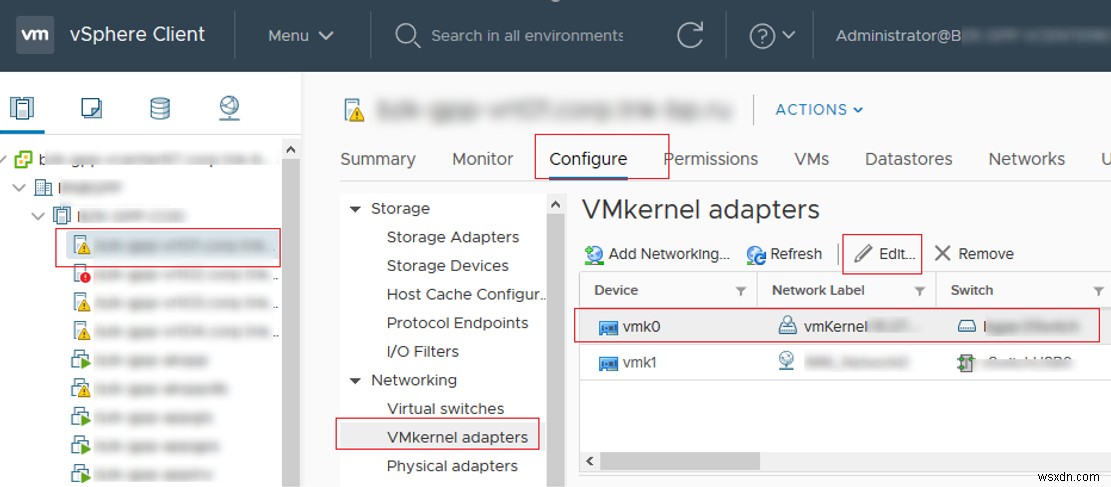Open Virtual switches

click(445, 409)
